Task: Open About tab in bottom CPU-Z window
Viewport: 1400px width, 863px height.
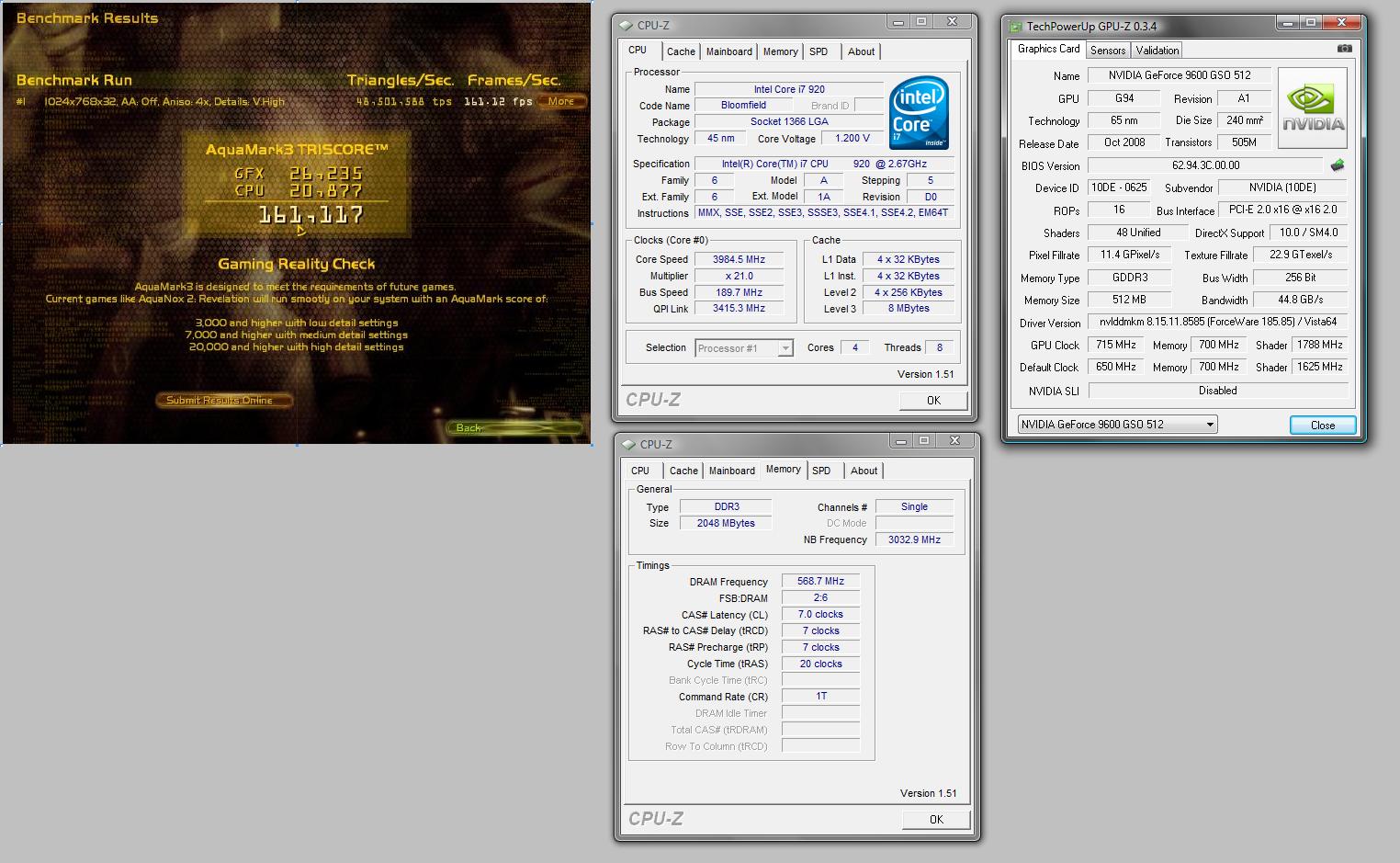Action: pos(864,471)
